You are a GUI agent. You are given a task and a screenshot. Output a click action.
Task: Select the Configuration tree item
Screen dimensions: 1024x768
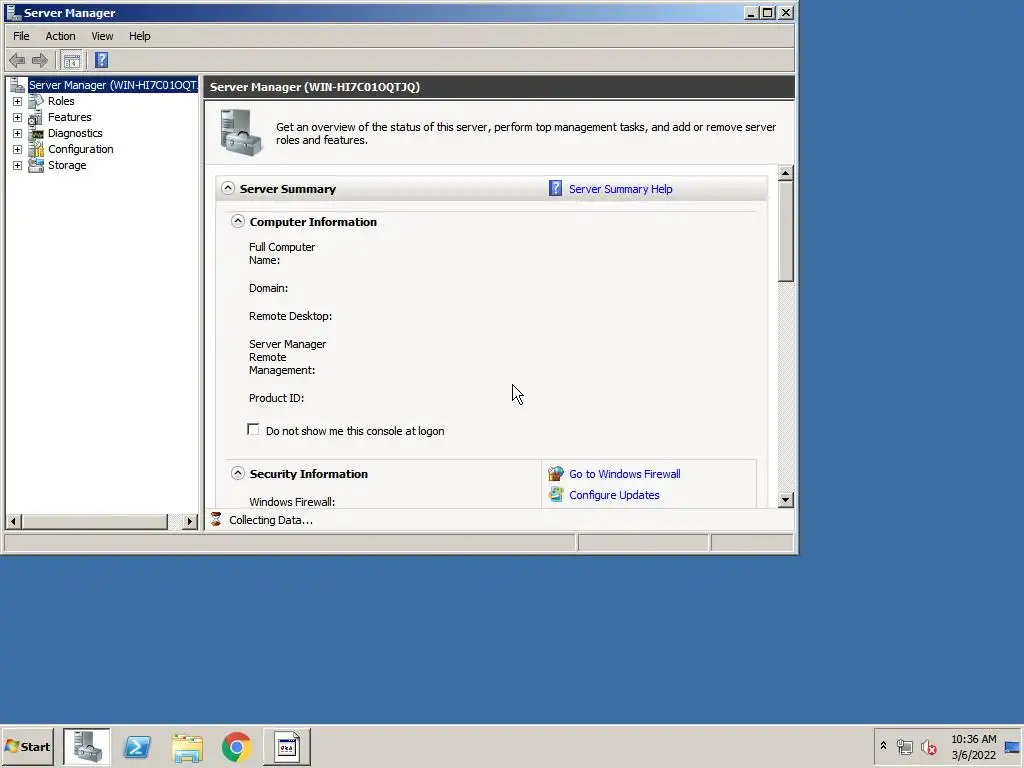81,150
